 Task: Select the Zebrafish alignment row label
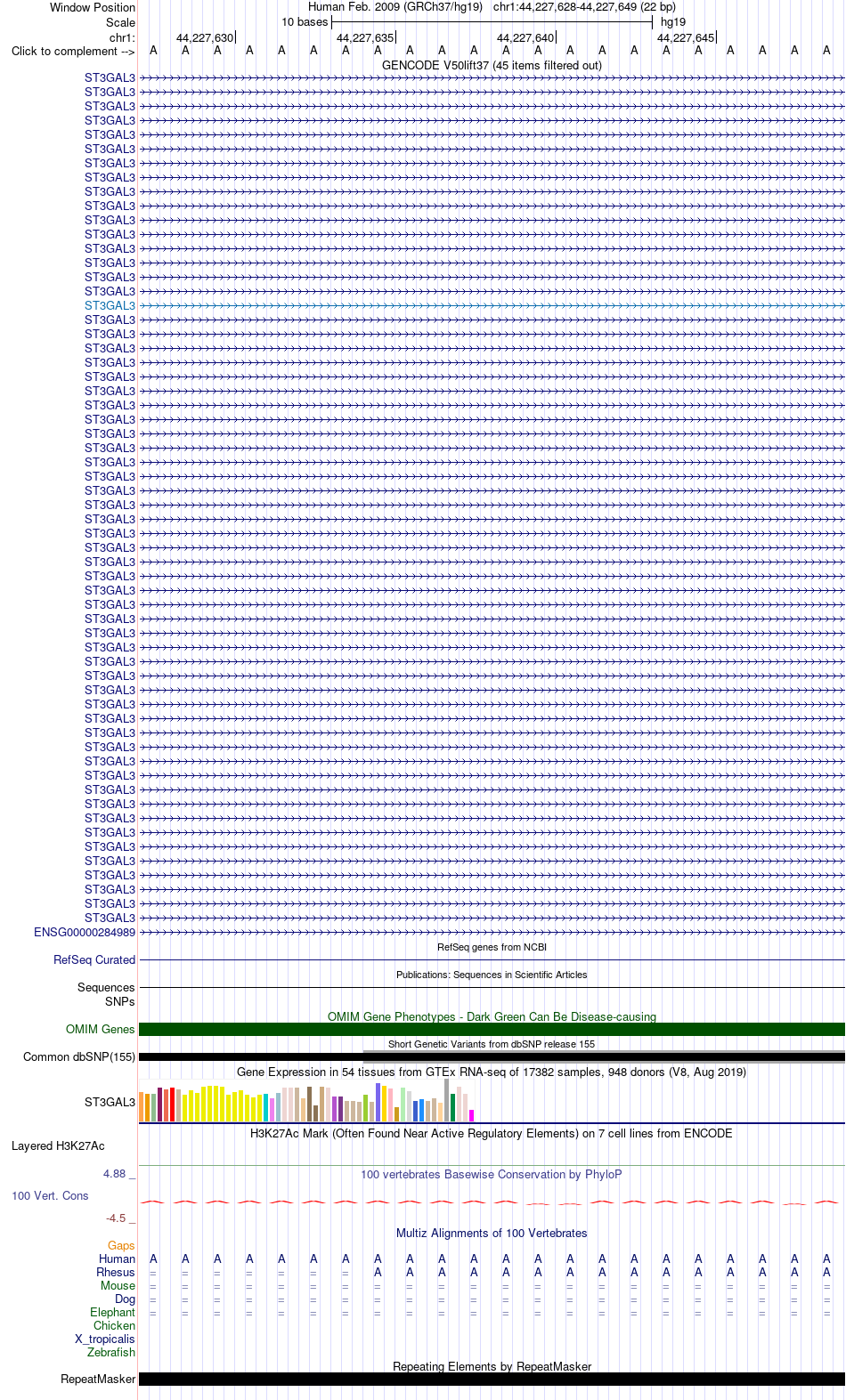[111, 1352]
